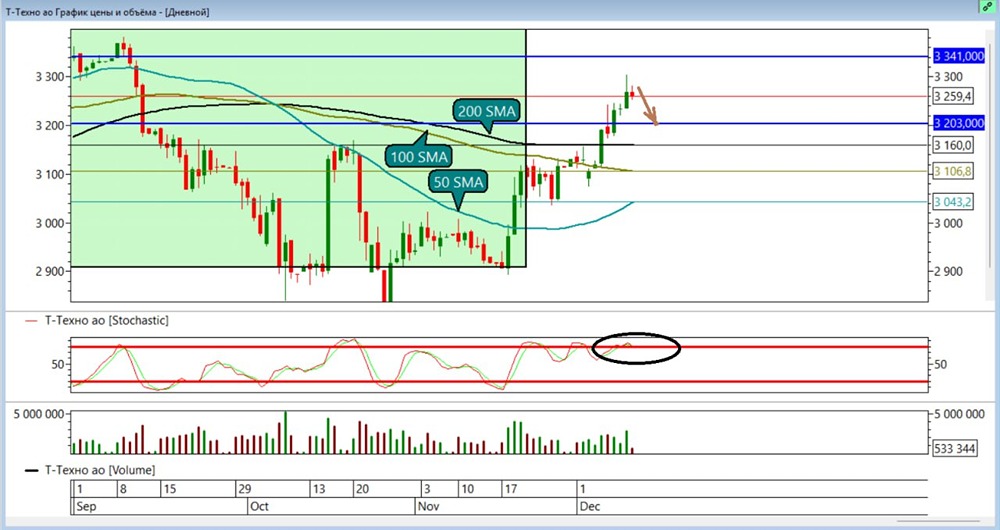Click the date label 15 on timeline
Viewport: 1000px width, 530px height.
pyautogui.click(x=170, y=489)
